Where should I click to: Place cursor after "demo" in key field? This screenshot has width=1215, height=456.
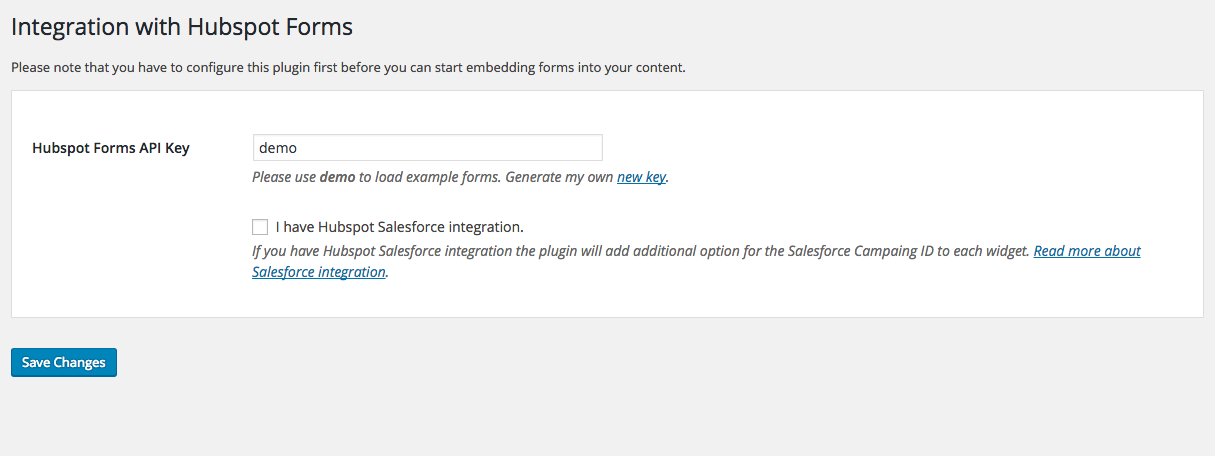(x=299, y=147)
